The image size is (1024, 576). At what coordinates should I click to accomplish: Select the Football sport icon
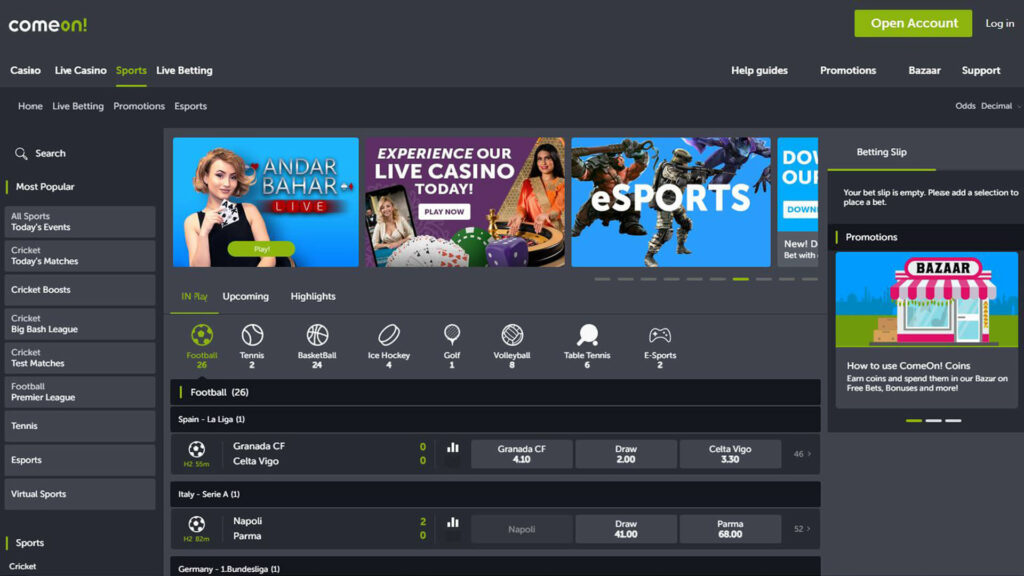202,336
